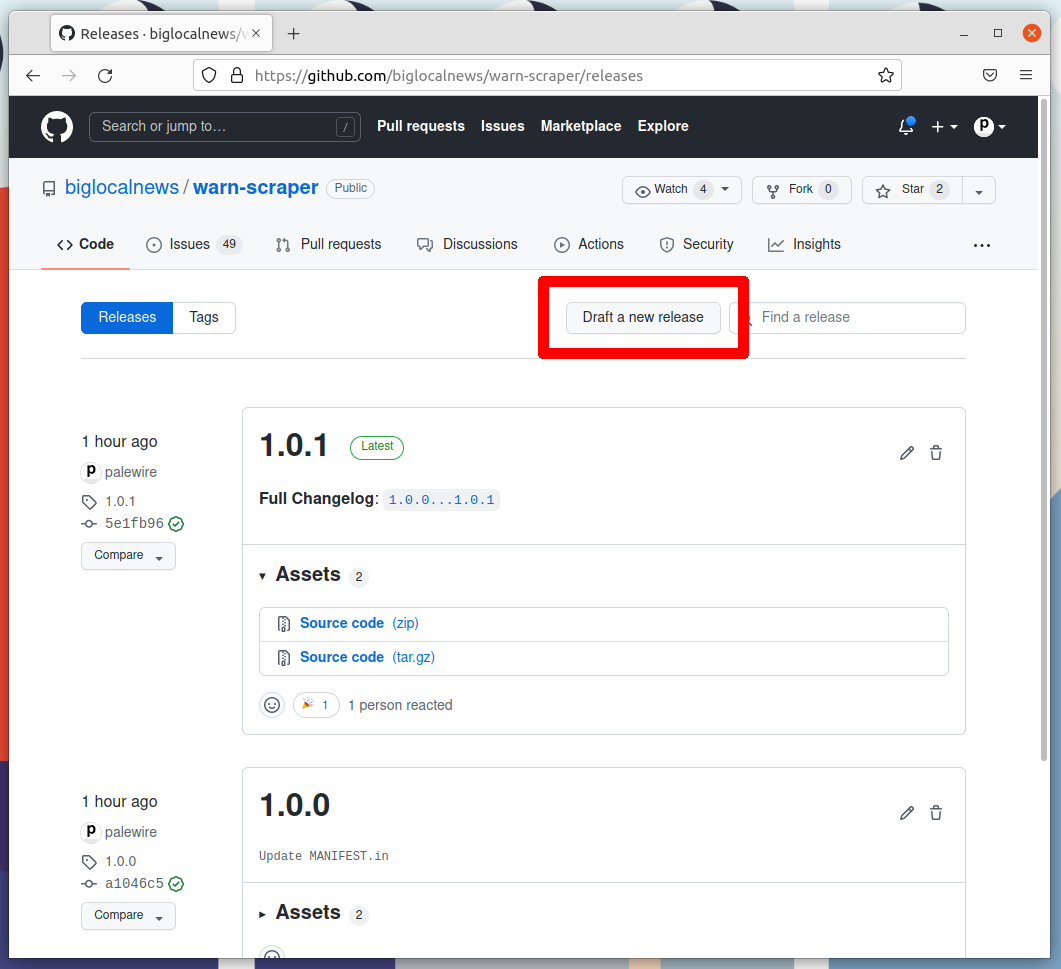Click the shield tracking protection icon
Screen dimensions: 1061x969
click(x=209, y=75)
